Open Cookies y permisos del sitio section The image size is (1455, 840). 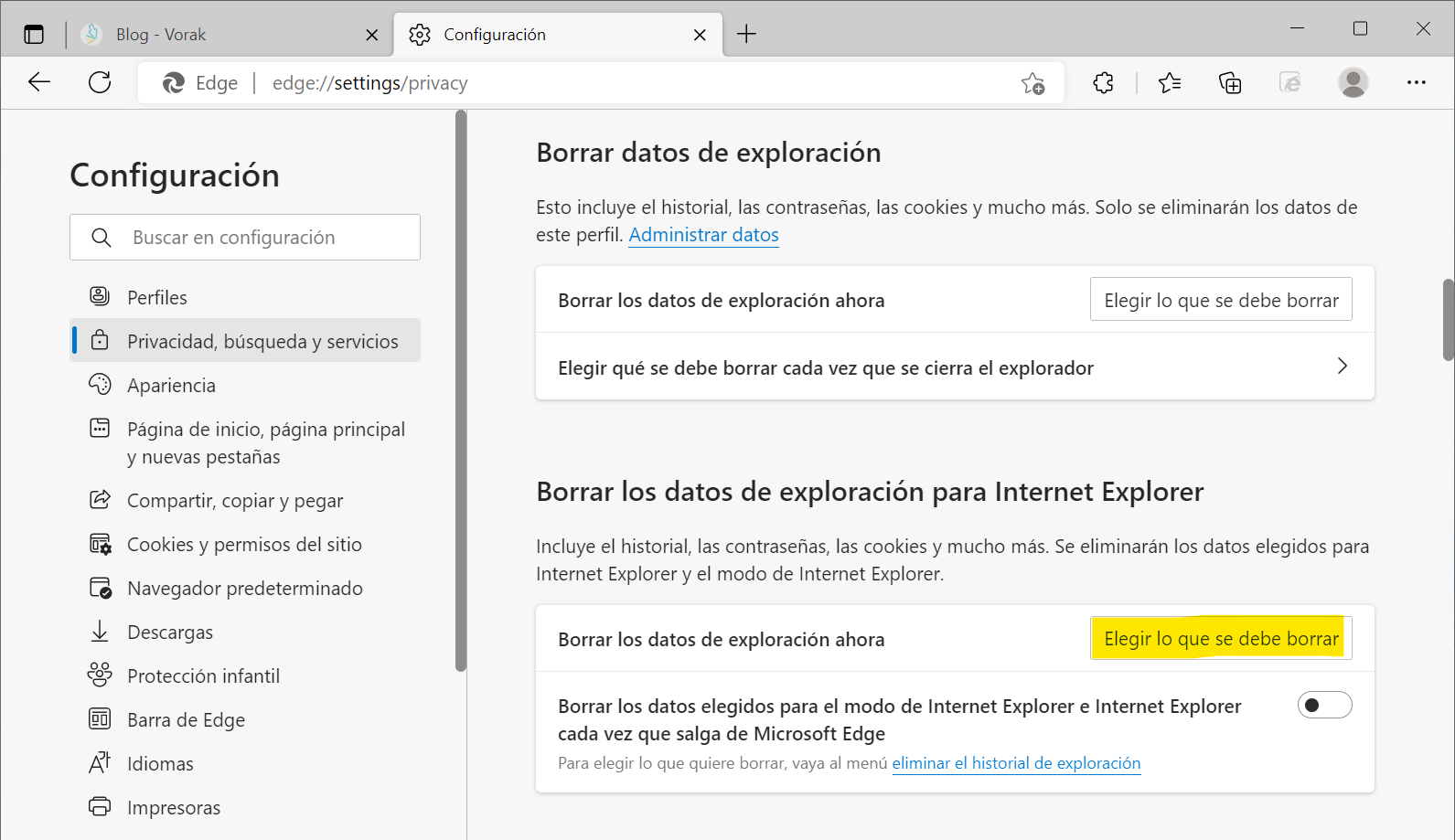[x=245, y=544]
